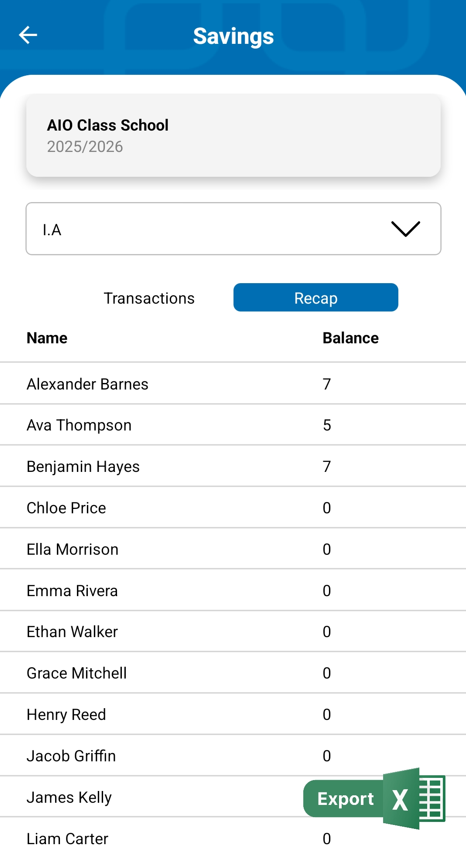The width and height of the screenshot is (466, 855).
Task: Select Ethan Walker entry
Action: (x=233, y=631)
